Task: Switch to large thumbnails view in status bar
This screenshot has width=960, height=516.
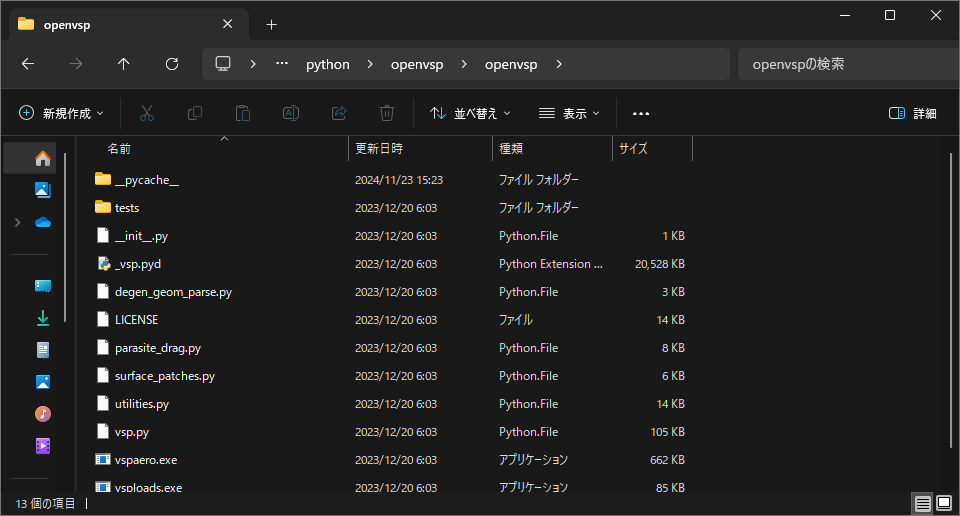Action: tap(944, 504)
